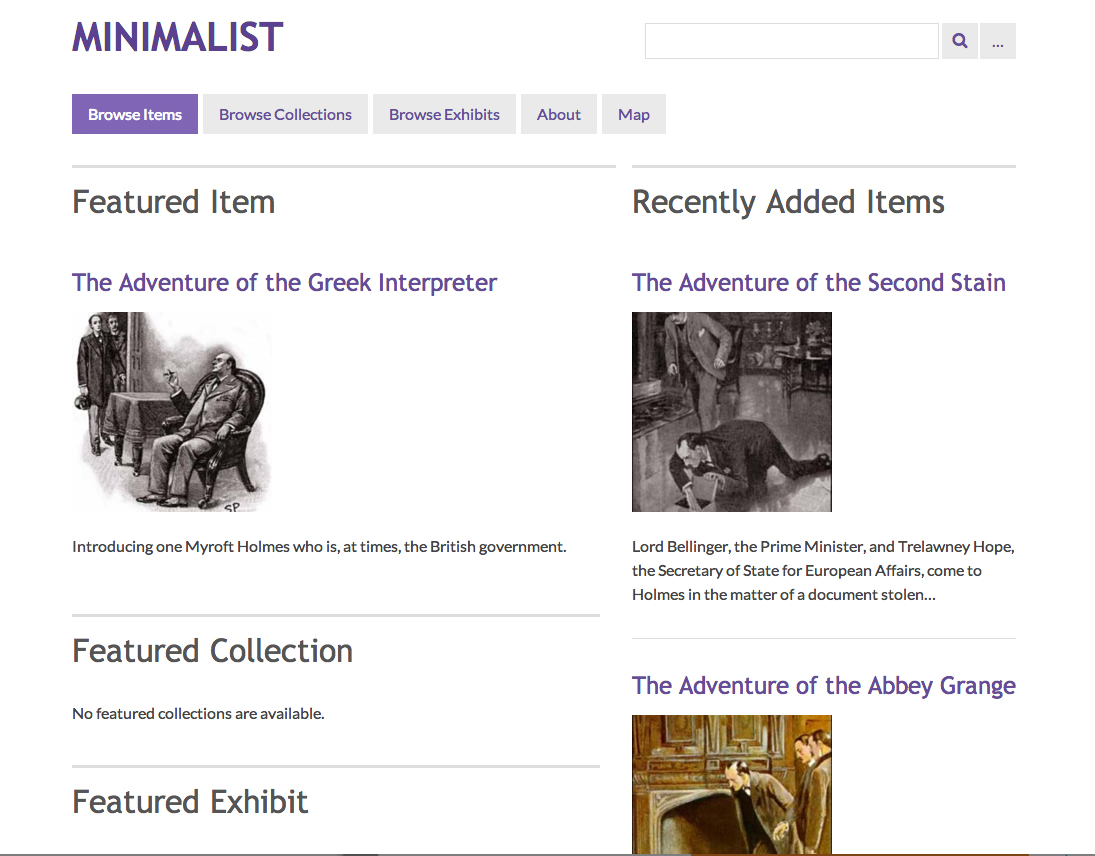Screen dimensions: 1095x856
Task: Open the Browse Items tab
Action: pos(135,114)
